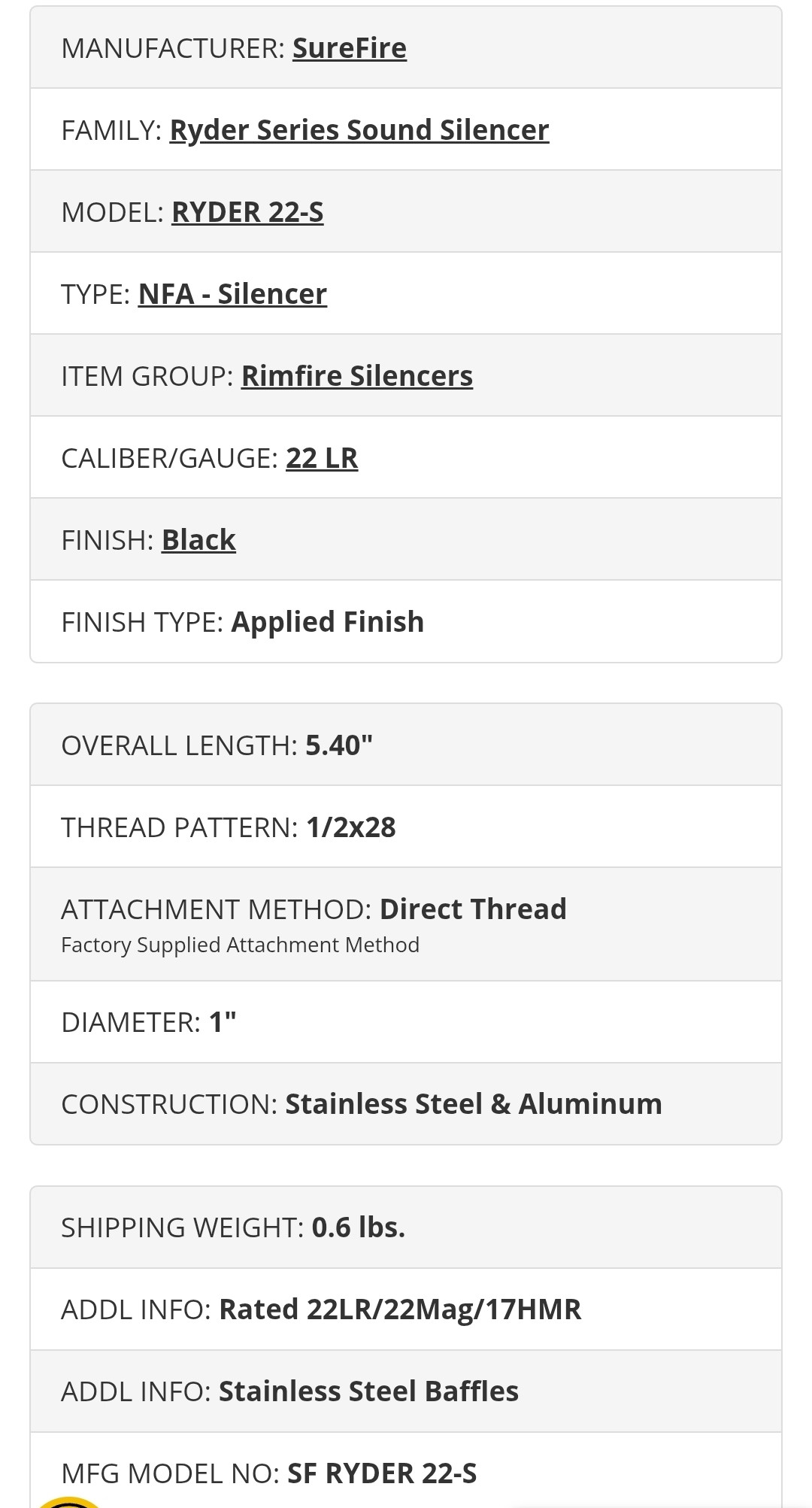Image resolution: width=812 pixels, height=1508 pixels.
Task: Click the Stainless Steel & Aluminum construction text
Action: click(474, 1104)
